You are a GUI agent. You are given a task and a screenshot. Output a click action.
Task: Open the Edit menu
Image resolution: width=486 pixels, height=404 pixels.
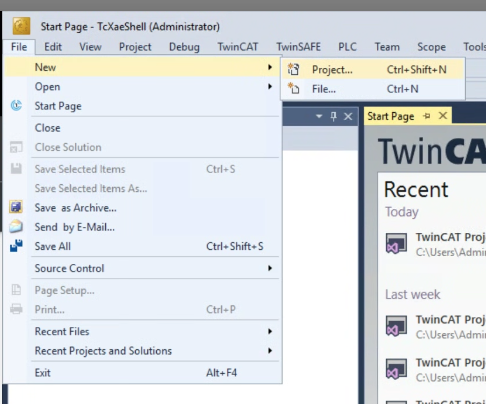[x=53, y=47]
